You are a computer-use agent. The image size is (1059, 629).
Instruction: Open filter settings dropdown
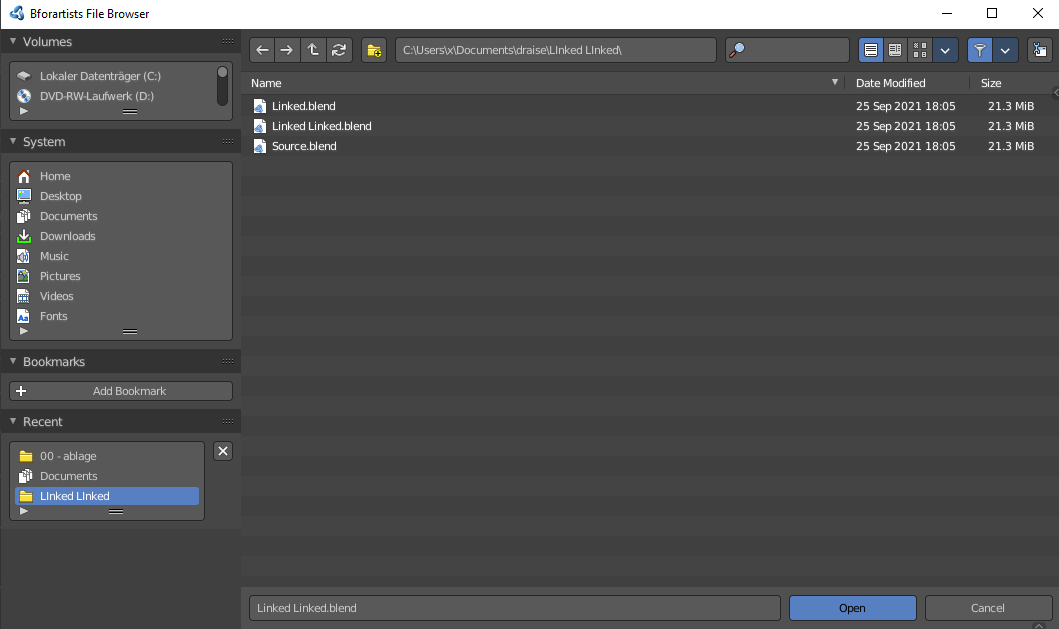pyautogui.click(x=1005, y=50)
